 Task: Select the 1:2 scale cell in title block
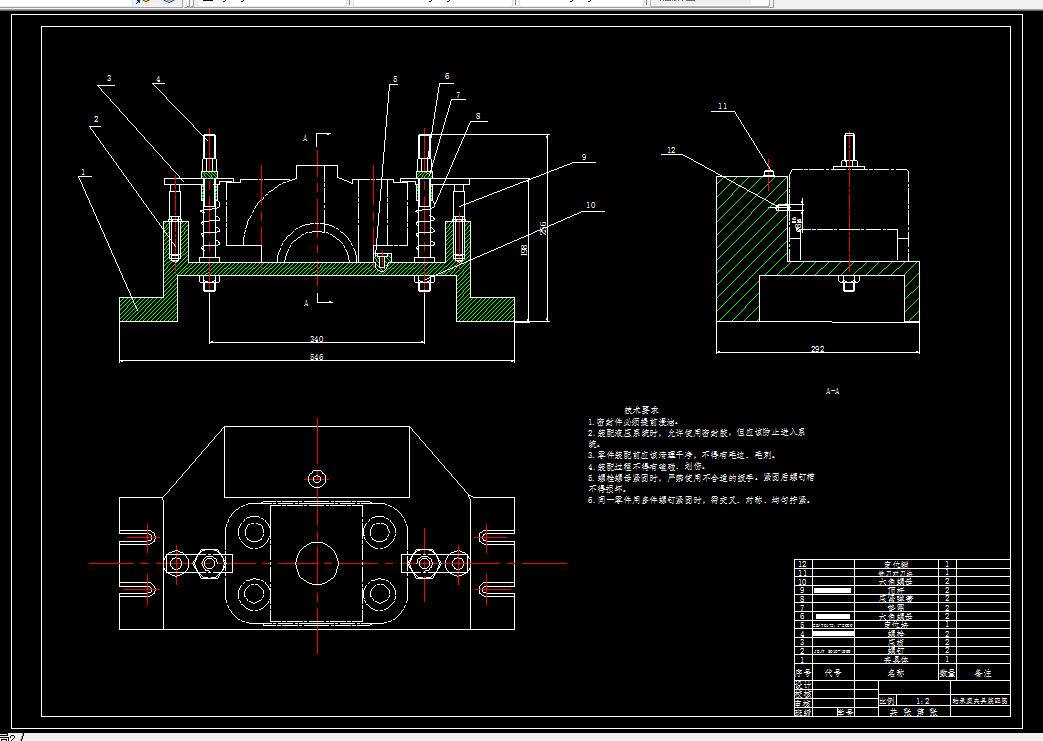[923, 701]
